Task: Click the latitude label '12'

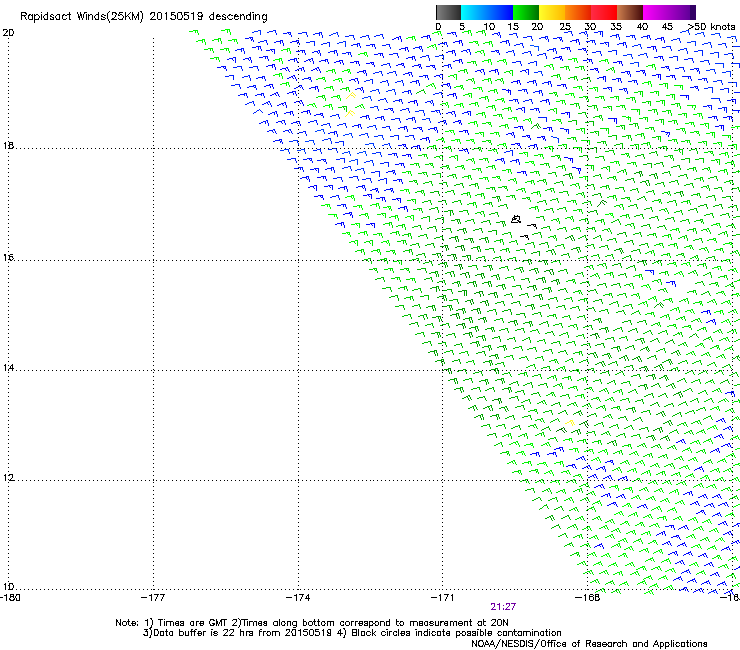Action: pyautogui.click(x=8, y=478)
